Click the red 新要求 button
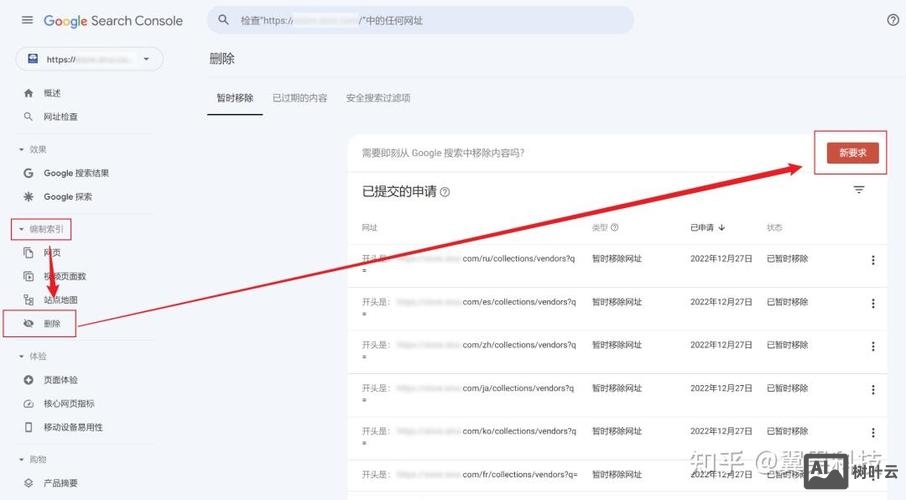This screenshot has width=906, height=500. (x=852, y=153)
